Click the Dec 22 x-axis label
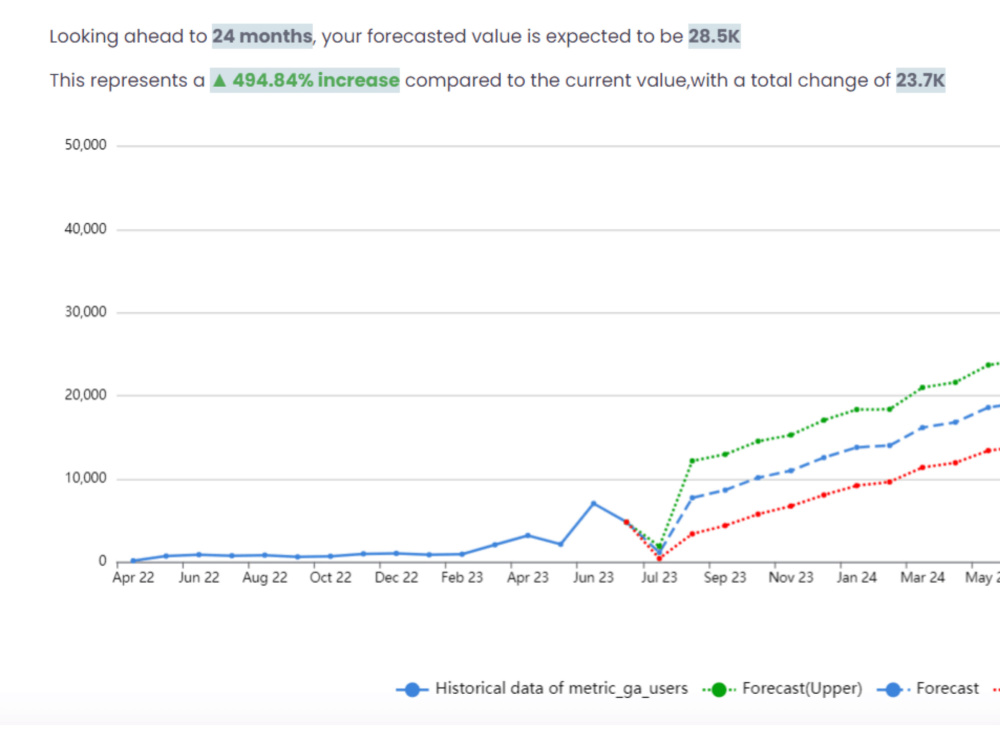Image resolution: width=1000 pixels, height=750 pixels. coord(396,578)
